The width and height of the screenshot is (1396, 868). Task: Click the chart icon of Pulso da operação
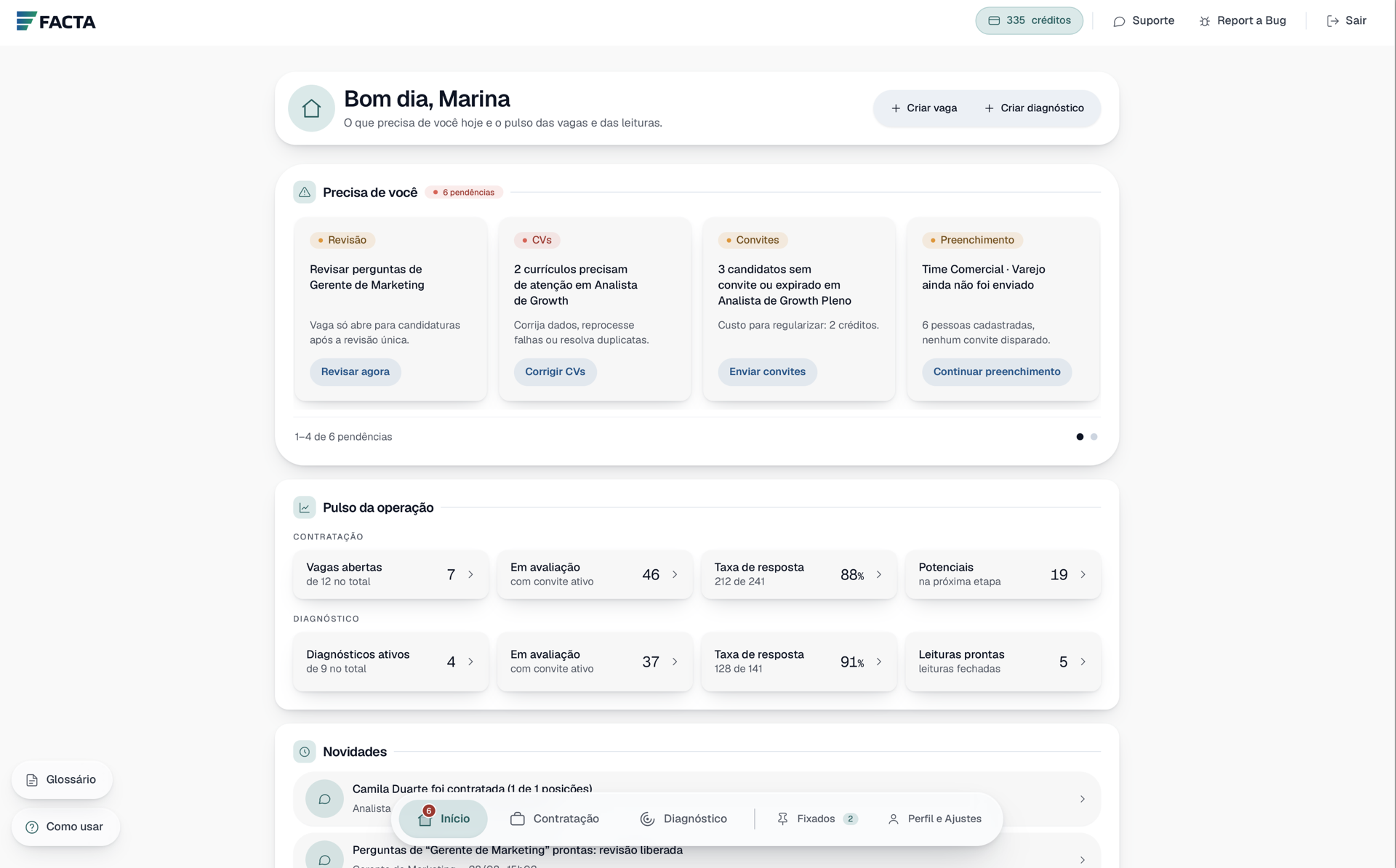[304, 507]
